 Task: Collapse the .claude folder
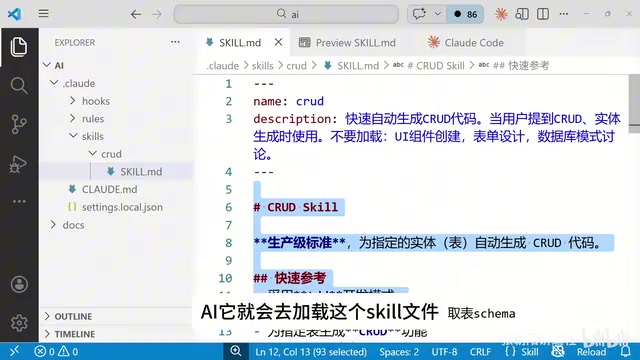click(54, 83)
